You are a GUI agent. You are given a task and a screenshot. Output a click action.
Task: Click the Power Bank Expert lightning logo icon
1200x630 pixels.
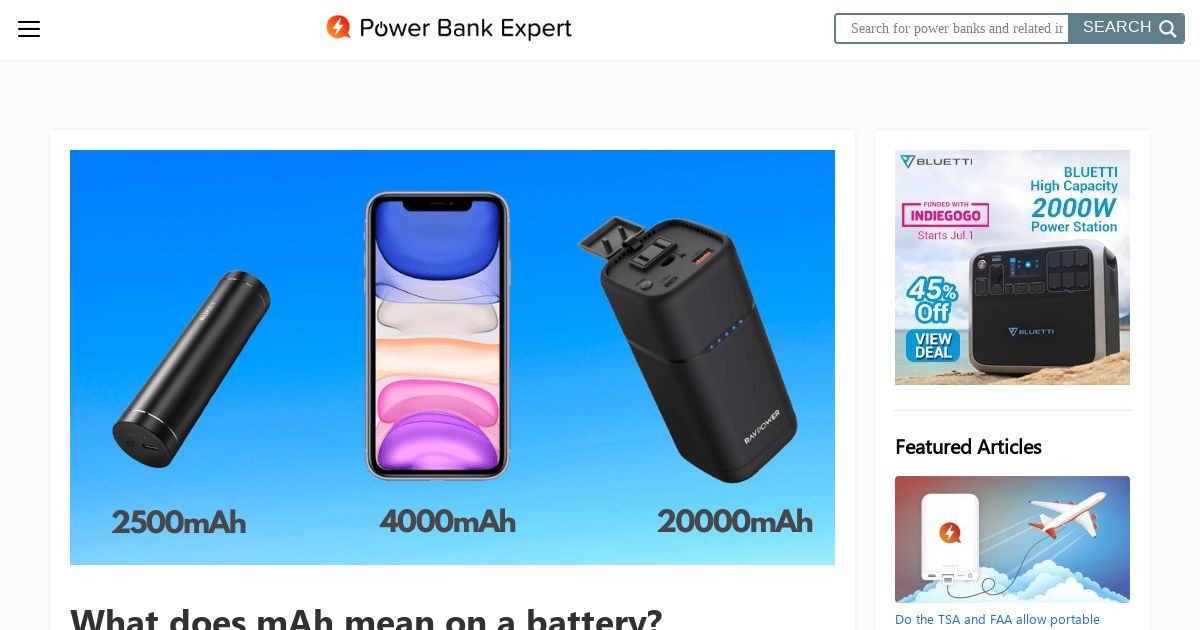pos(339,28)
